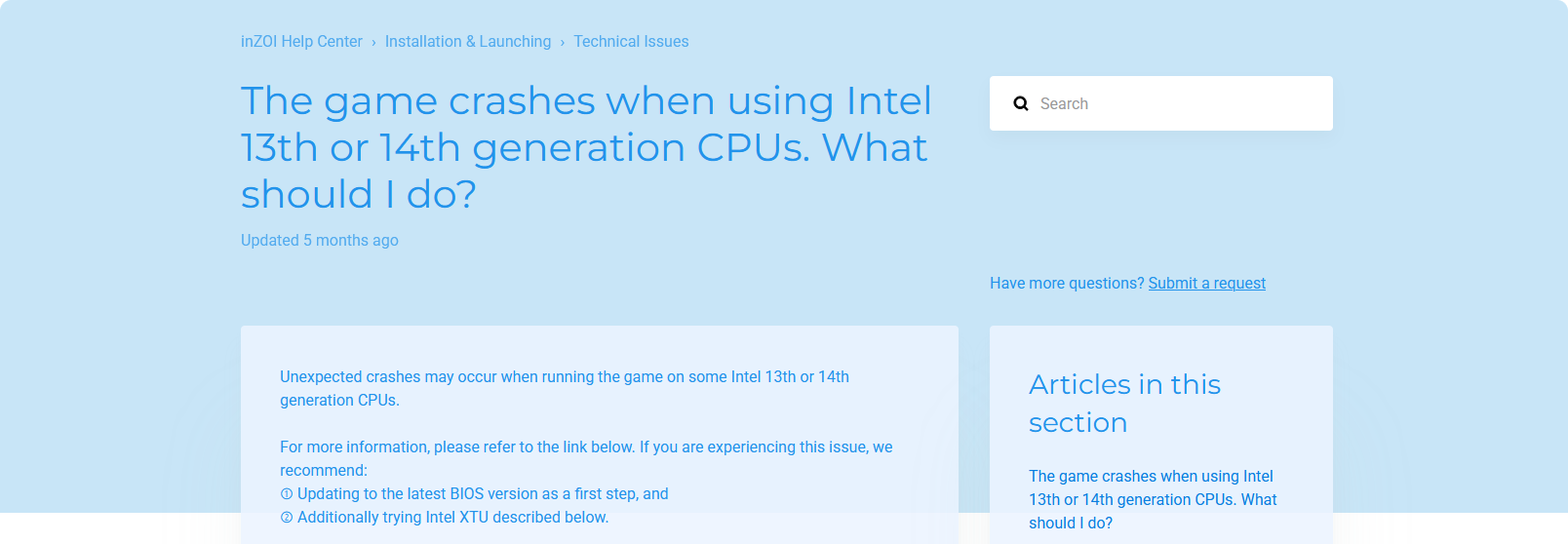Image resolution: width=1568 pixels, height=544 pixels.
Task: Follow the Submit a request link
Action: pos(1206,284)
